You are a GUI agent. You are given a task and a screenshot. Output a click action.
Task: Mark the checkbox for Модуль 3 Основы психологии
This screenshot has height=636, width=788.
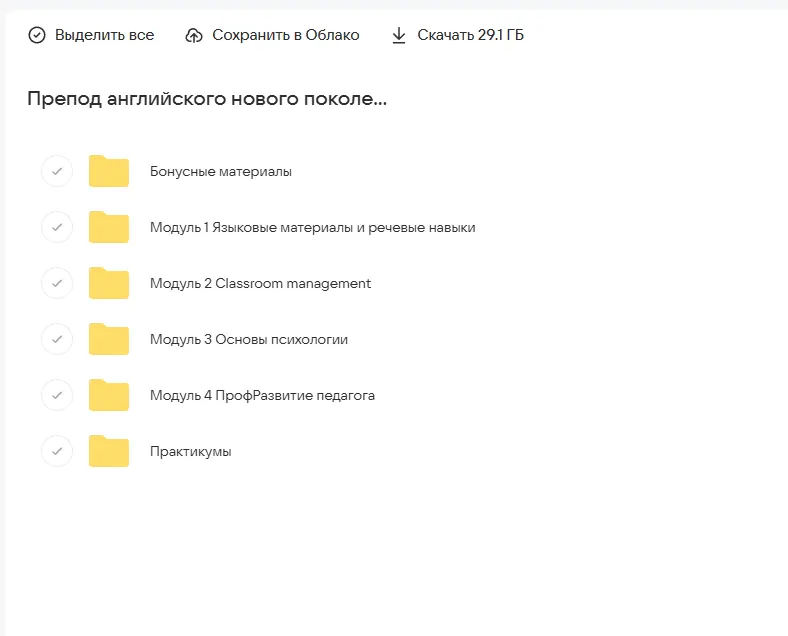tap(57, 340)
